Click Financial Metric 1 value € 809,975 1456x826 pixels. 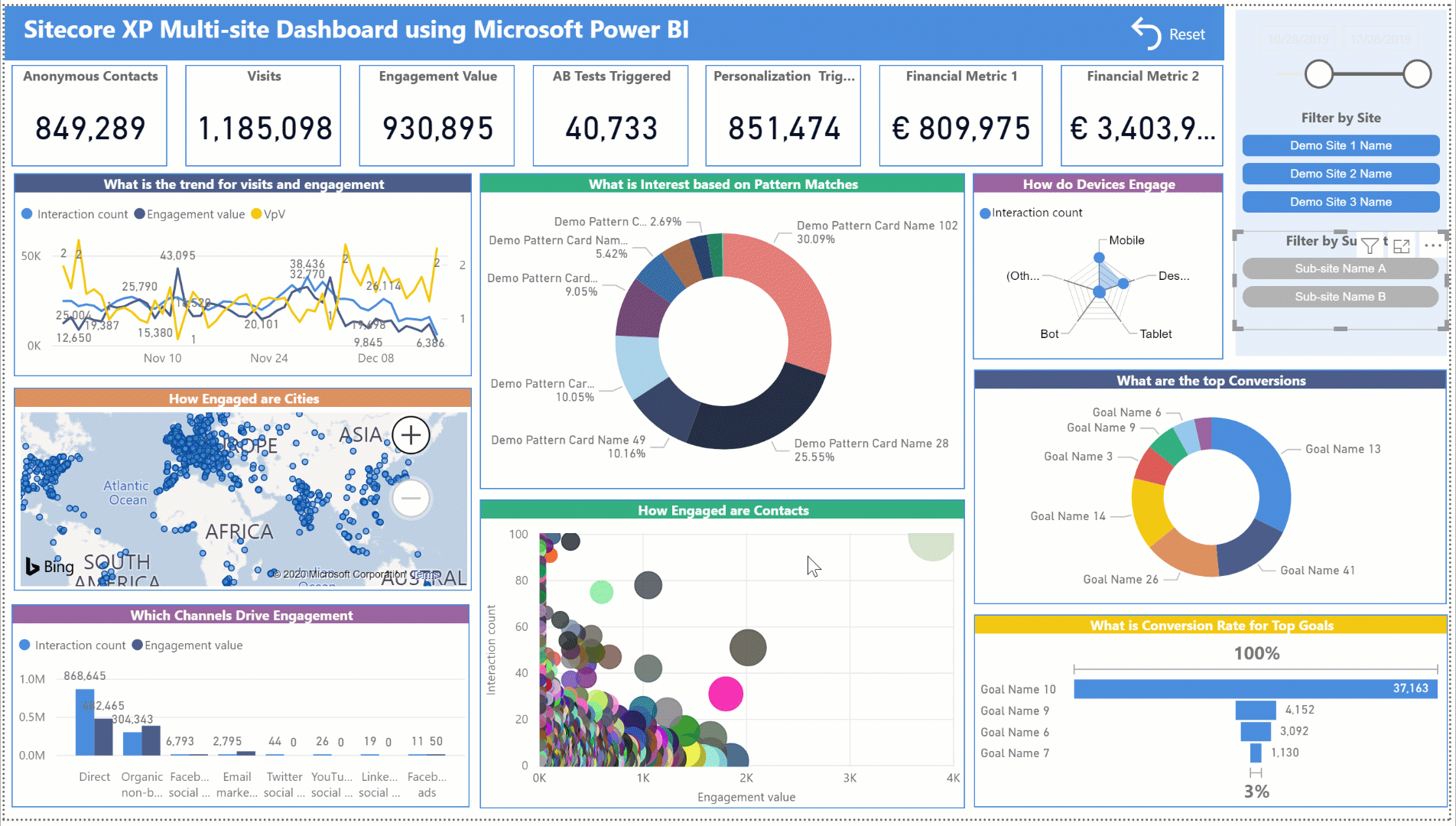pos(960,128)
